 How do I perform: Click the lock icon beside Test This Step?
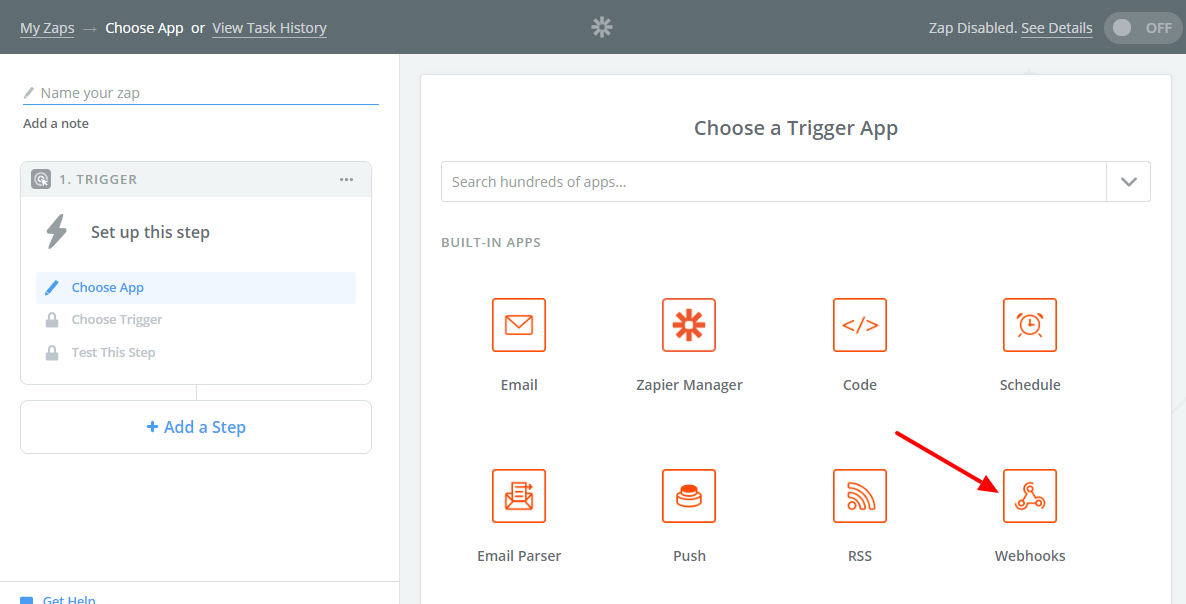[52, 353]
